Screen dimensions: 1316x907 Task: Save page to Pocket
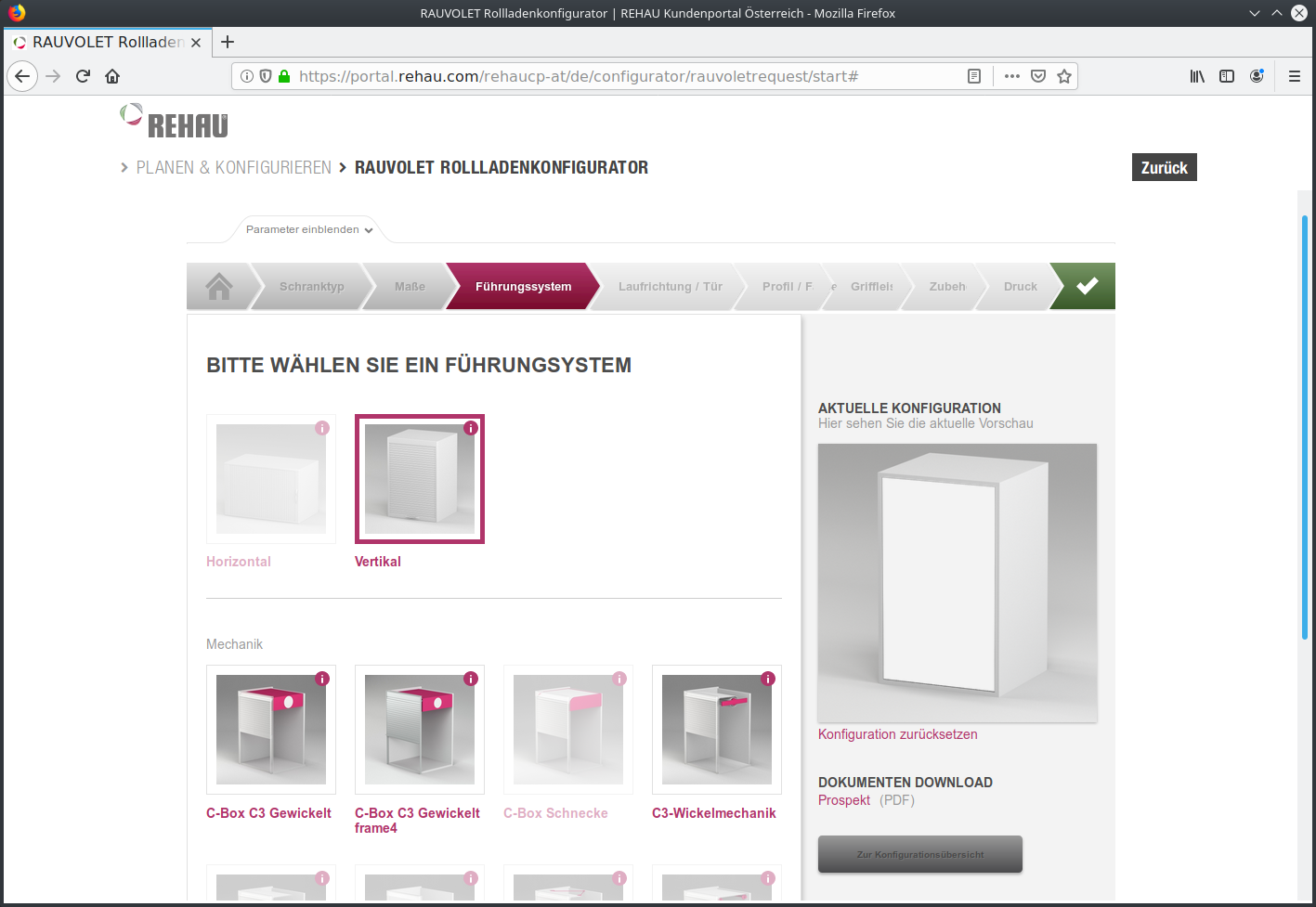click(x=1038, y=76)
